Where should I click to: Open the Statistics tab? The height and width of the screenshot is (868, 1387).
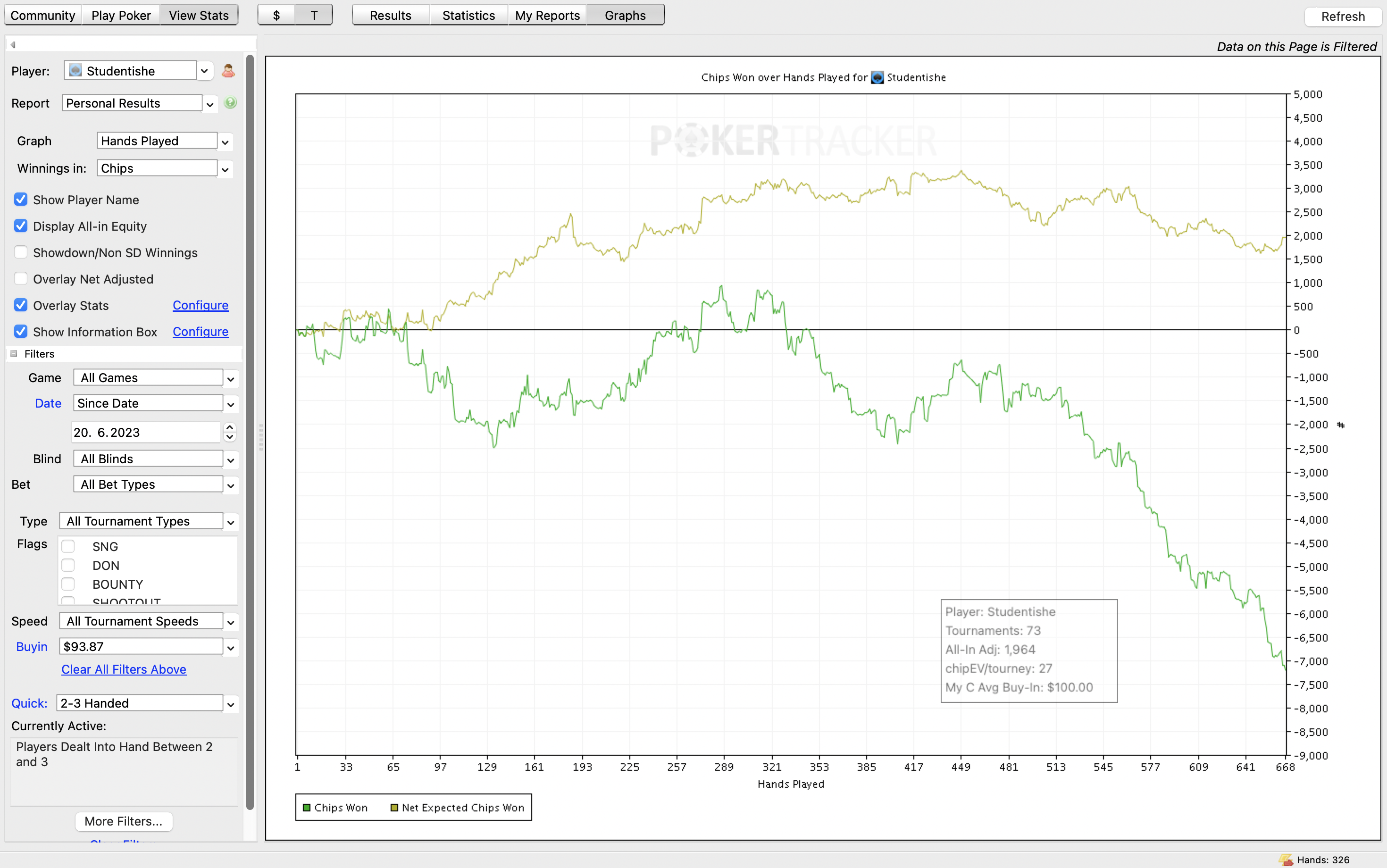click(468, 15)
